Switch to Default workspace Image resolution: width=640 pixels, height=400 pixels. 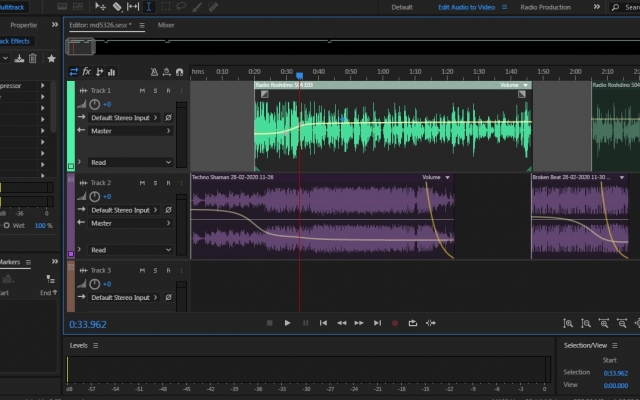[402, 7]
